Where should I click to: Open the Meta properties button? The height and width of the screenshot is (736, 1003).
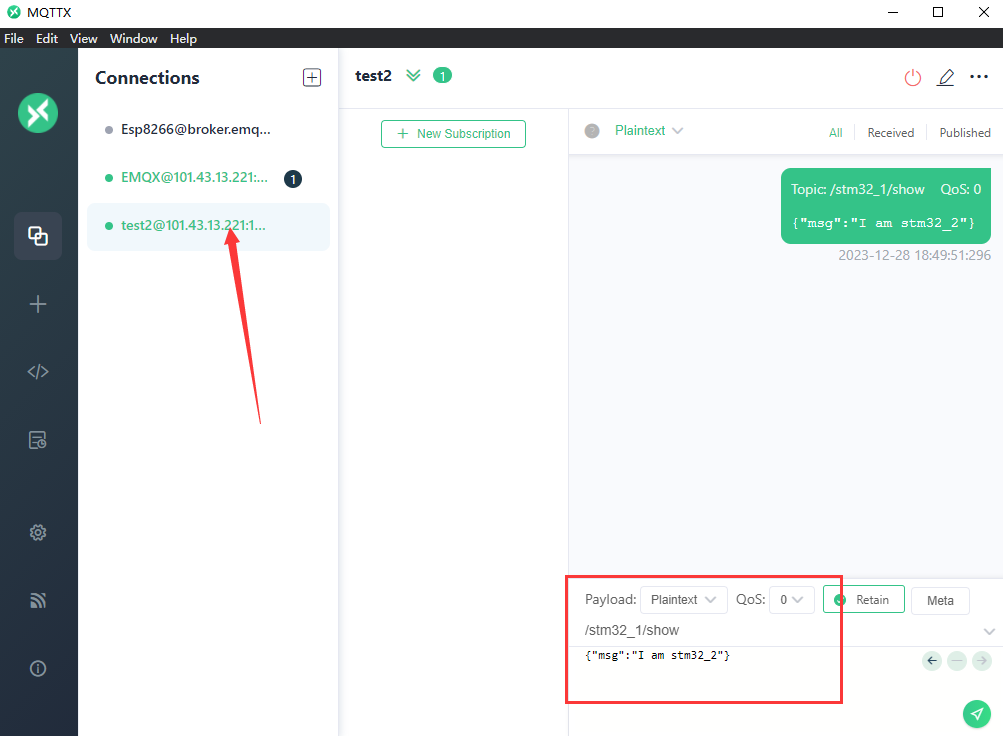940,600
